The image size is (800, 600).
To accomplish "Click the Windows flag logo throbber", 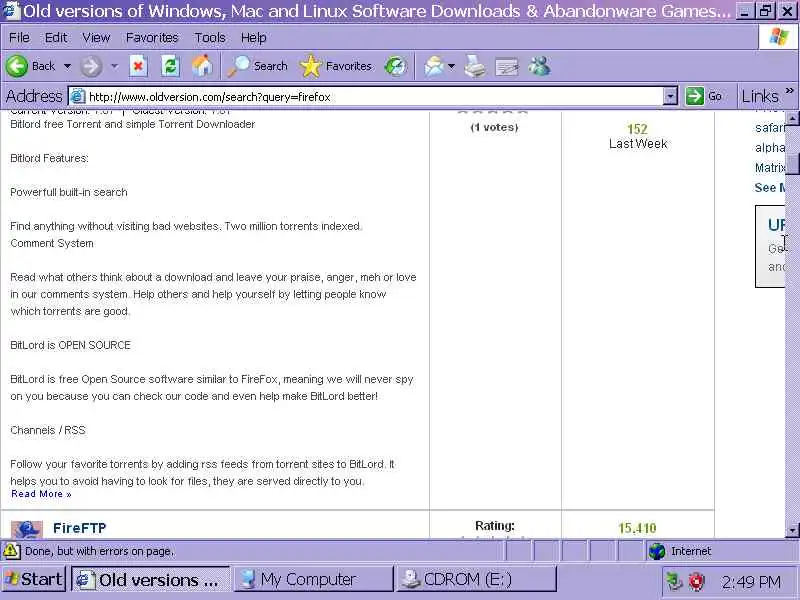I will tap(779, 37).
